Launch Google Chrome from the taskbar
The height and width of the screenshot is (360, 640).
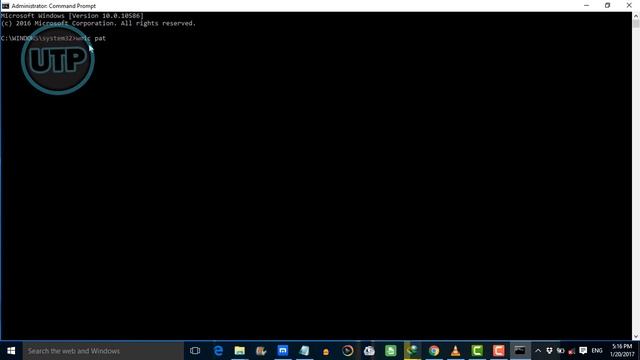tap(434, 351)
